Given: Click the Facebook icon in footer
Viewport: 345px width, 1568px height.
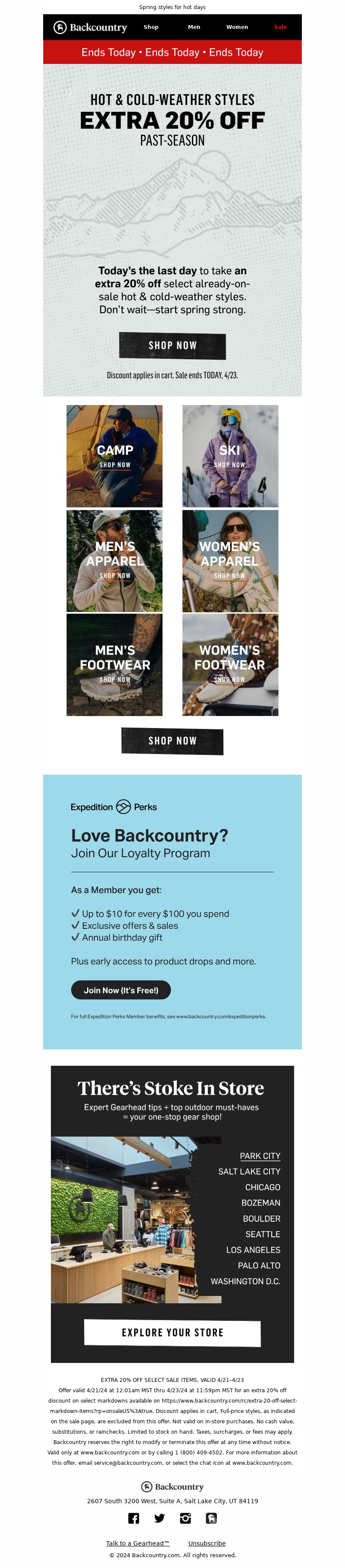Looking at the screenshot, I should click(x=134, y=1518).
